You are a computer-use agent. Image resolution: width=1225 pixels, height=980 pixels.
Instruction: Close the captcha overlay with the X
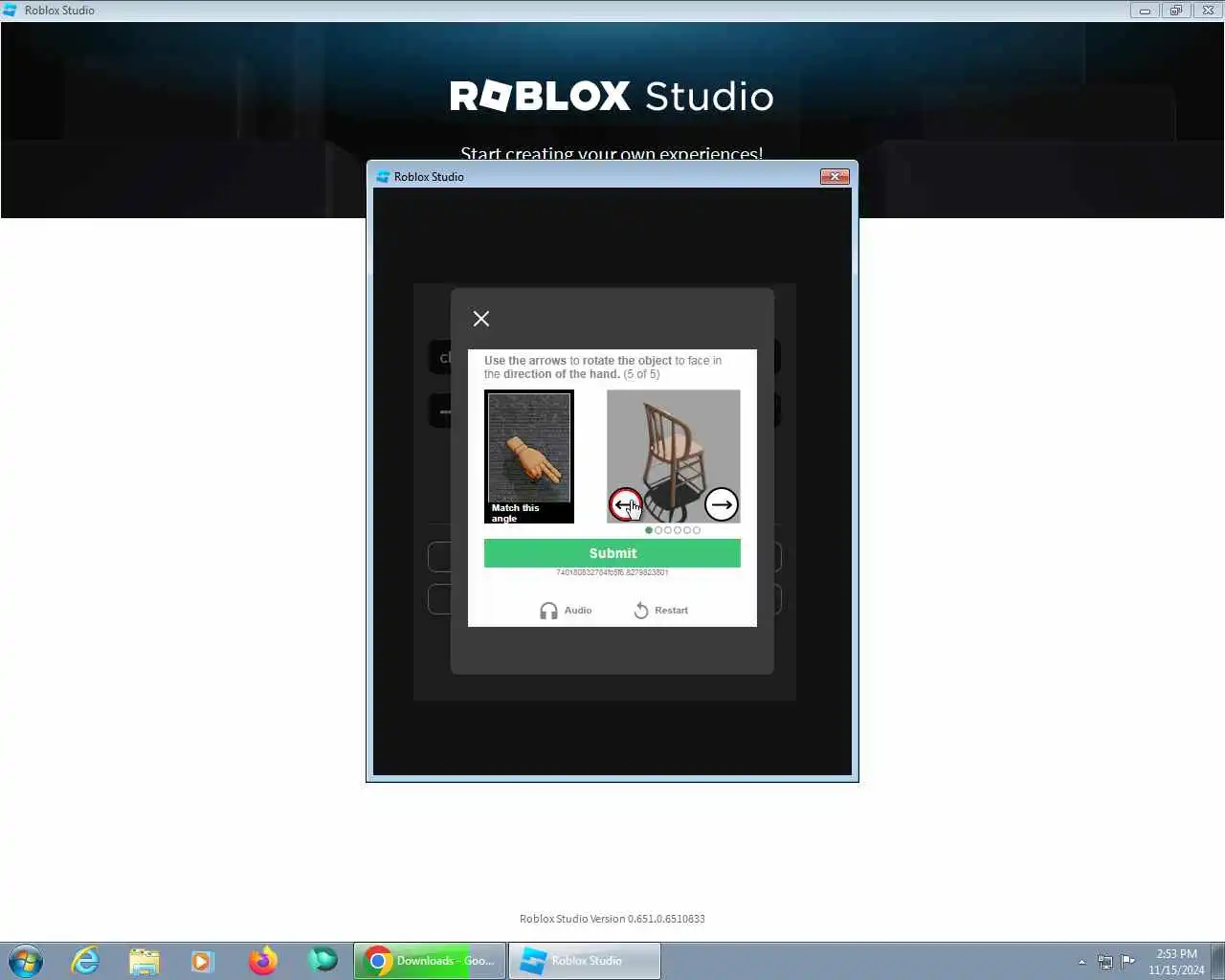481,319
